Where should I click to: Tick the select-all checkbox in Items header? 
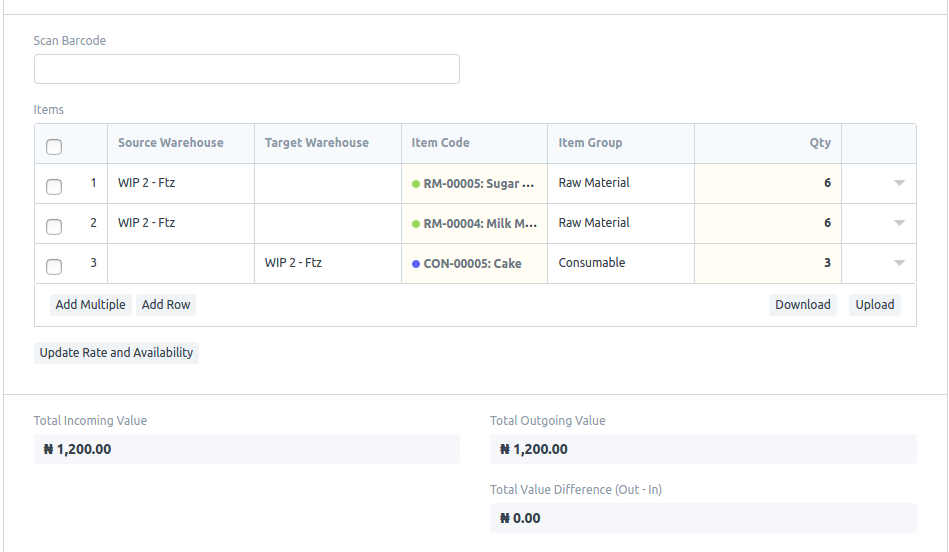point(54,147)
